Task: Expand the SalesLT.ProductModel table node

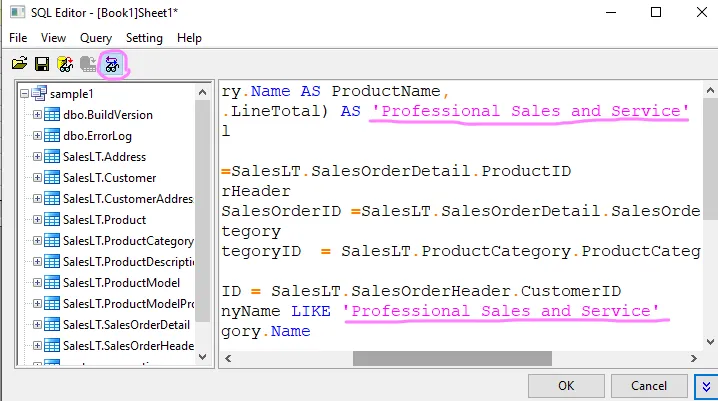Action: (37, 283)
